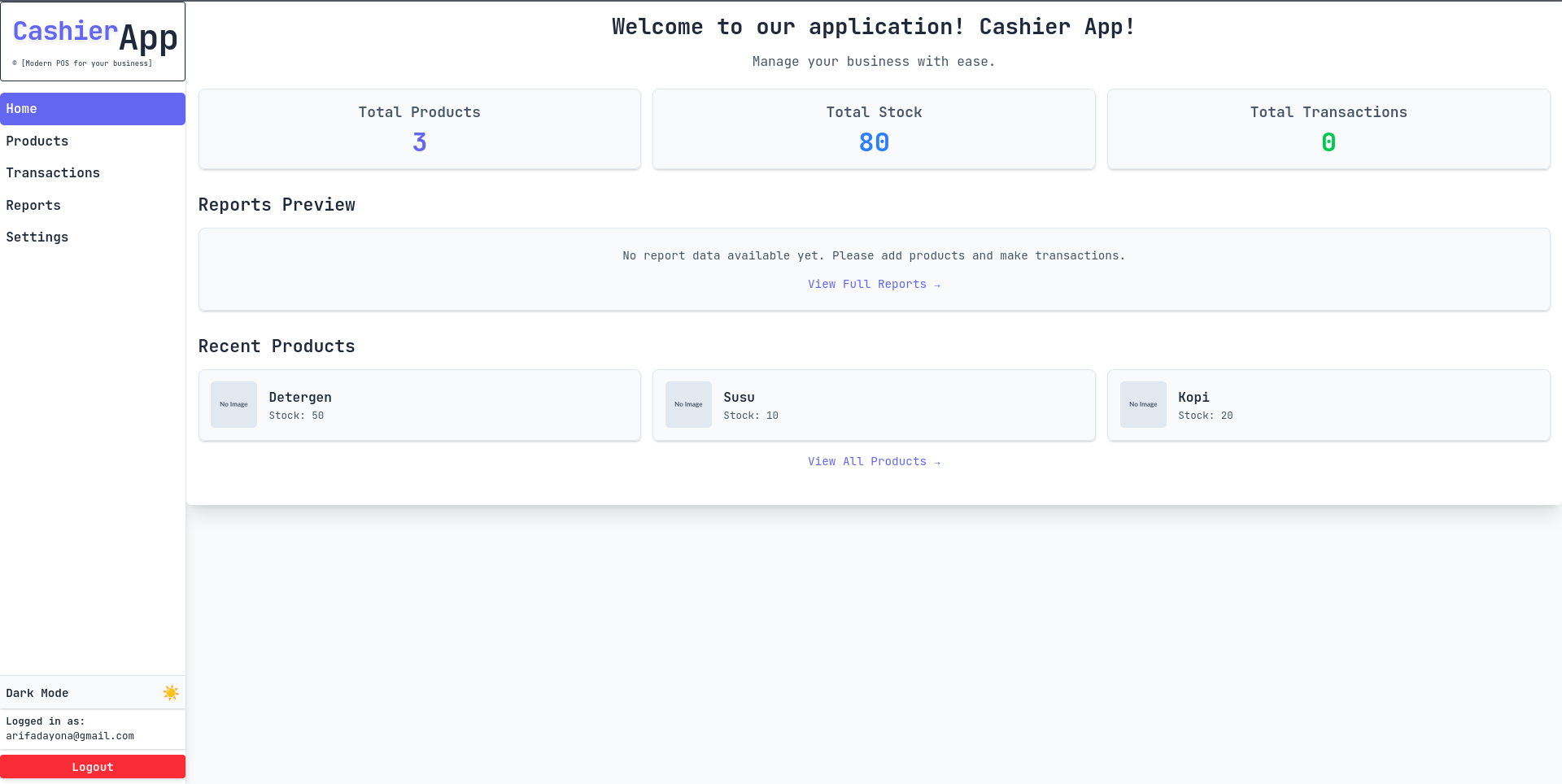
Task: Open Settings from the sidebar
Action: point(93,237)
